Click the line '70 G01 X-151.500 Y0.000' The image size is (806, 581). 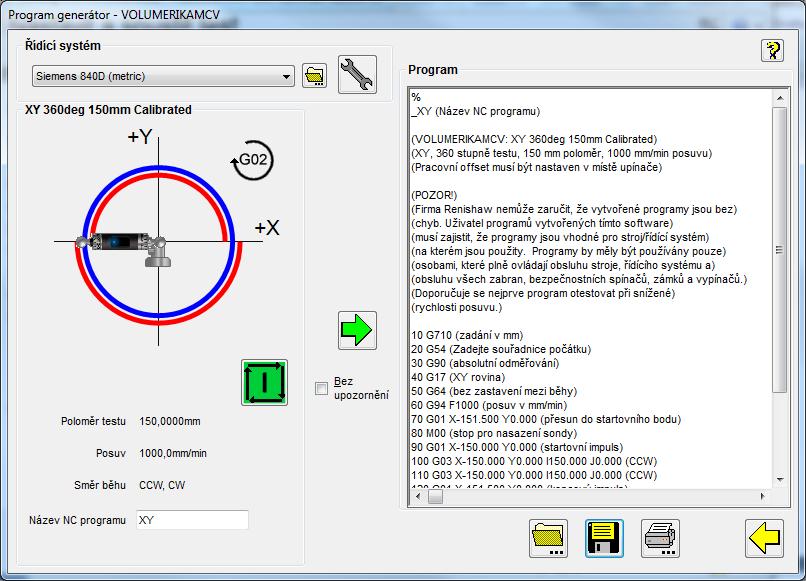(x=546, y=419)
